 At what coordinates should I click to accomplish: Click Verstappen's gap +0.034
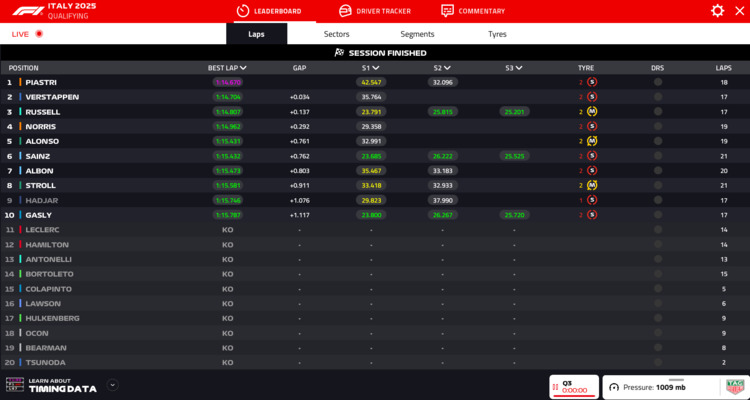[x=299, y=97]
